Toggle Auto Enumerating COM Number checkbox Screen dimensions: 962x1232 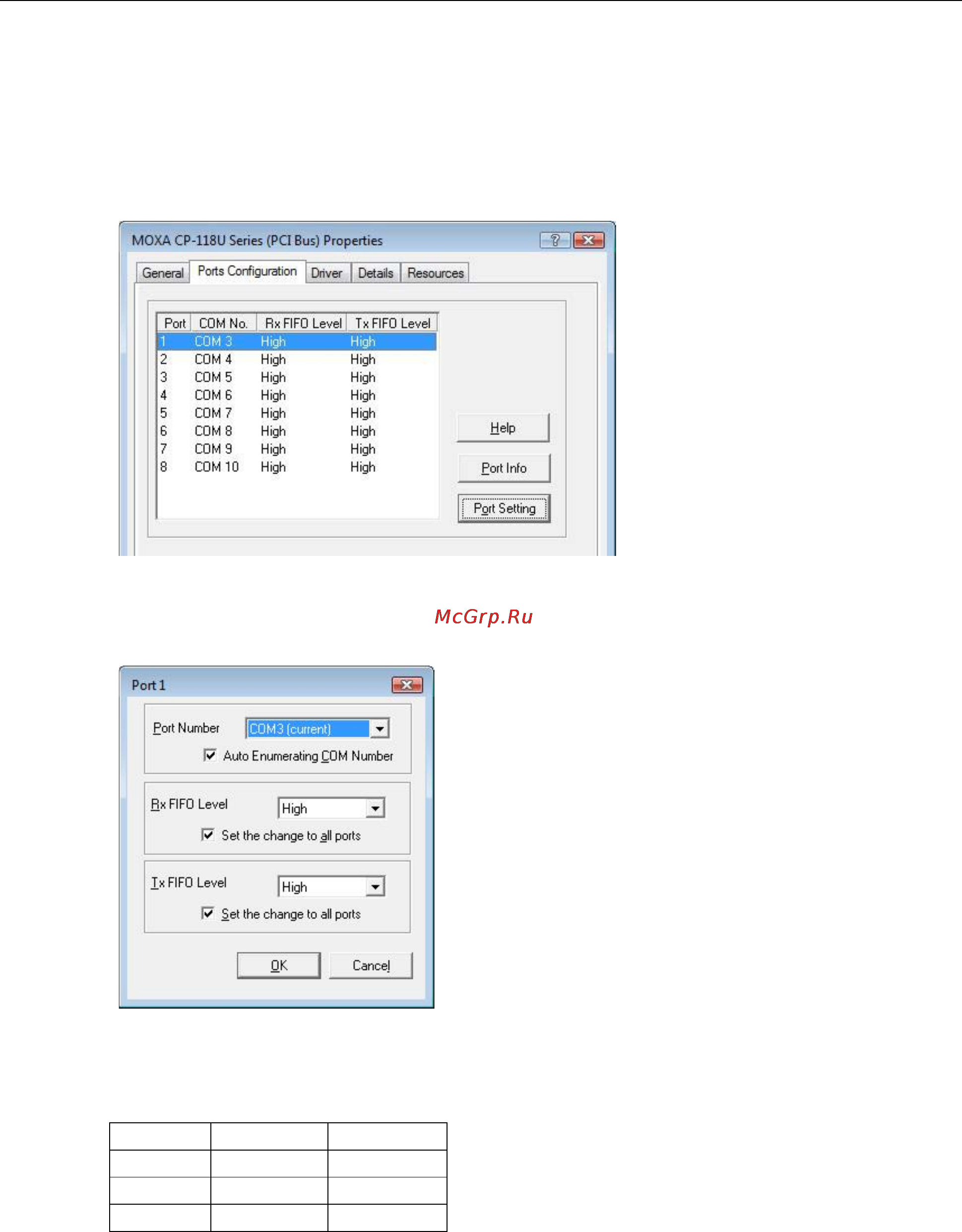[210, 755]
